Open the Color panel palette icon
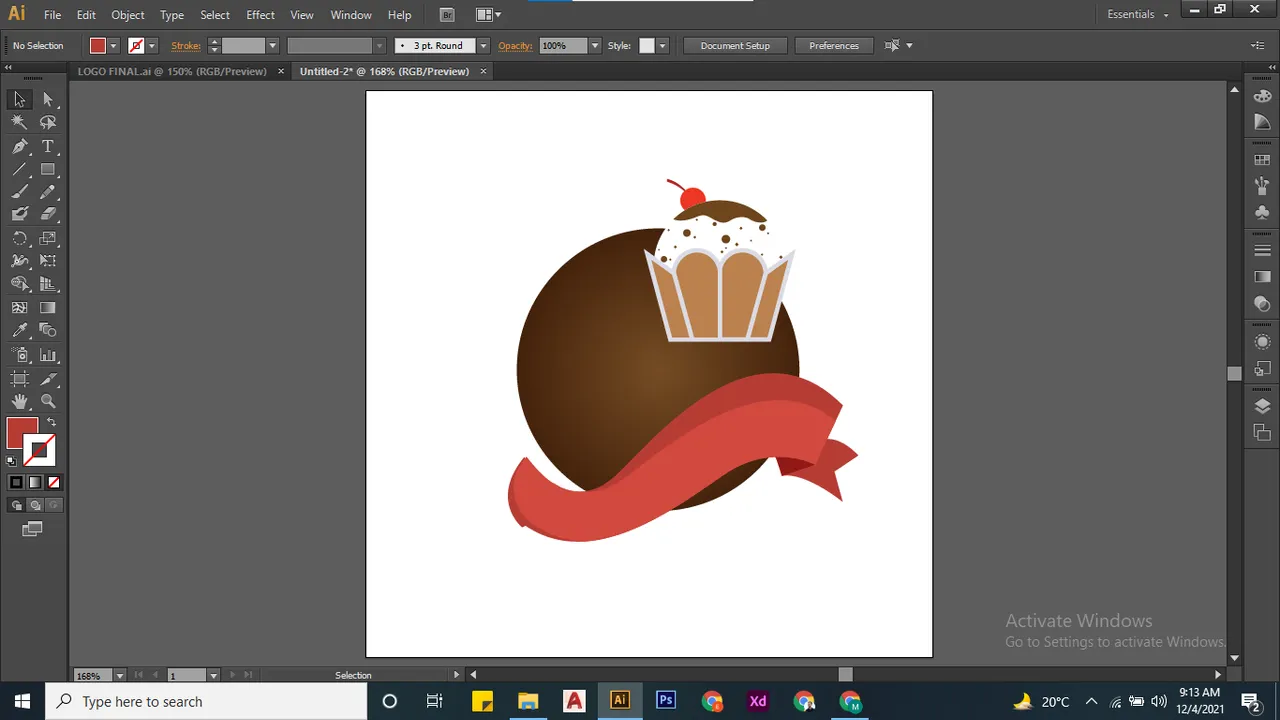 [1262, 96]
